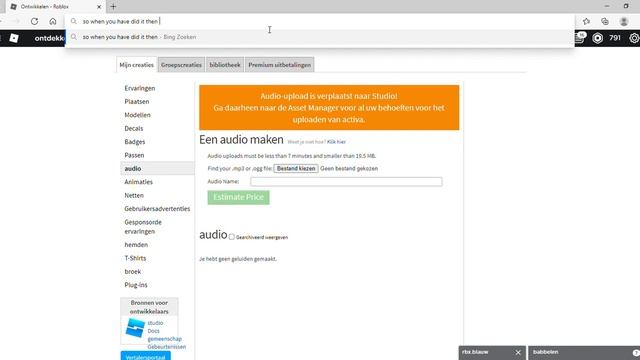640x360 pixels.
Task: Click the Gebeurtenissen resource link
Action: click(x=167, y=347)
